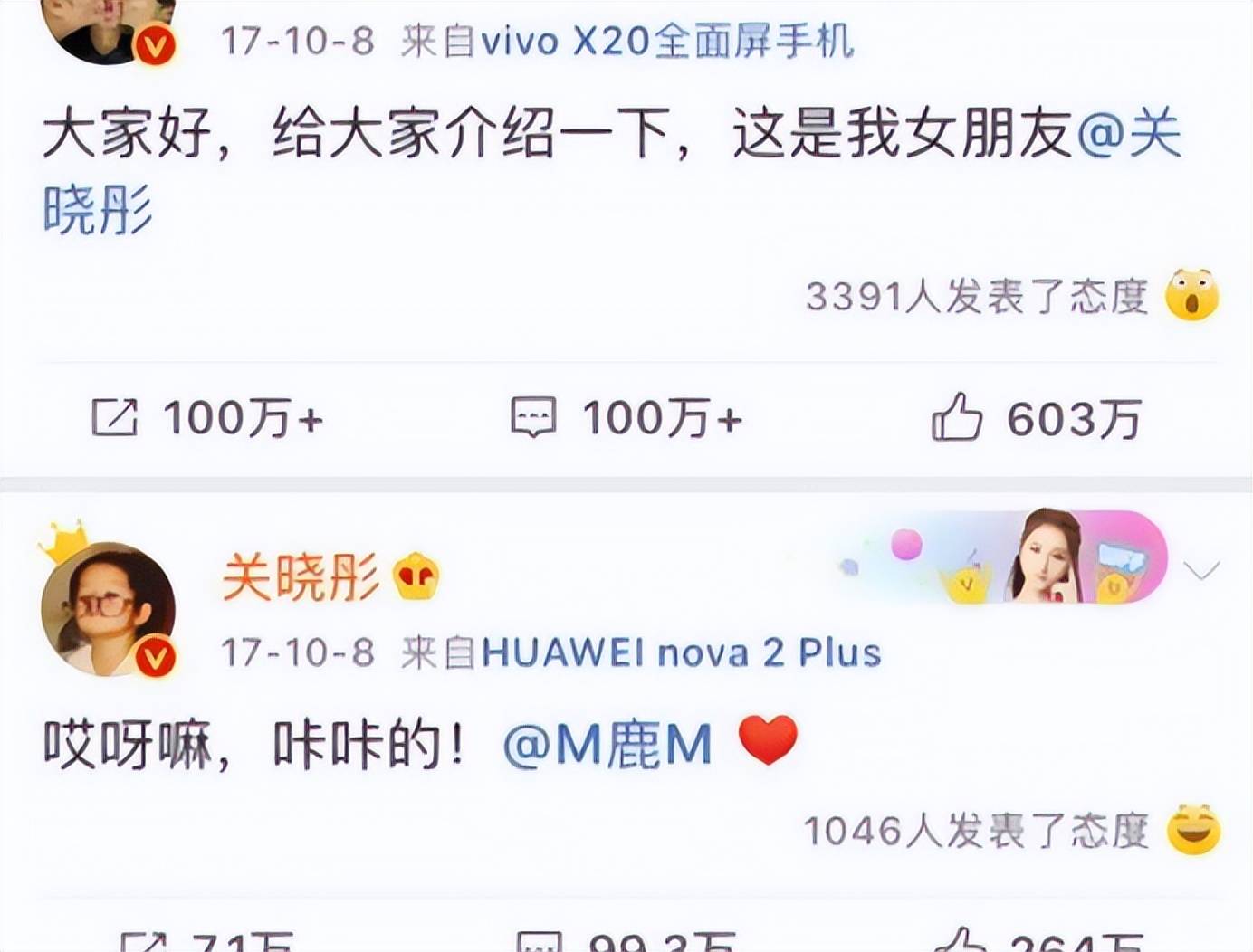Screen dimensions: 1253x952
Task: Tap verified V badge on top avatar
Action: (155, 43)
